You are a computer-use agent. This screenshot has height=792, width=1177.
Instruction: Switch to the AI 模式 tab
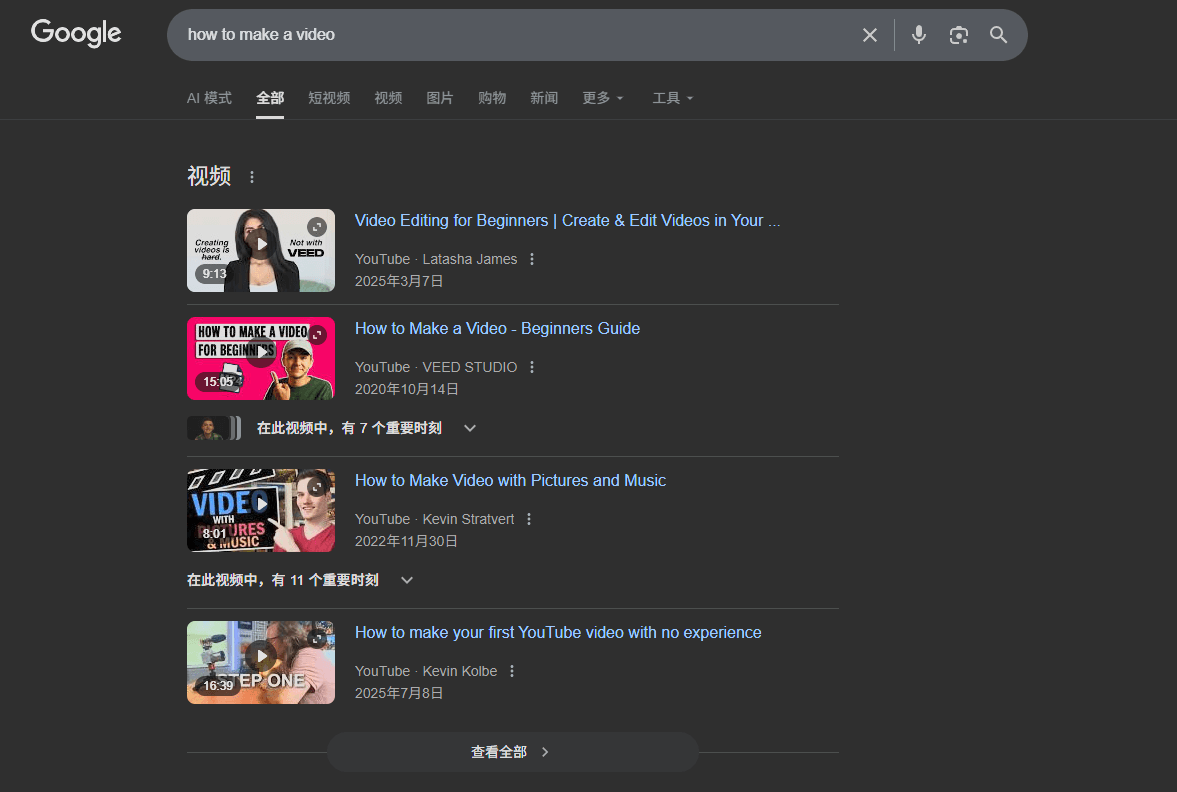point(209,98)
